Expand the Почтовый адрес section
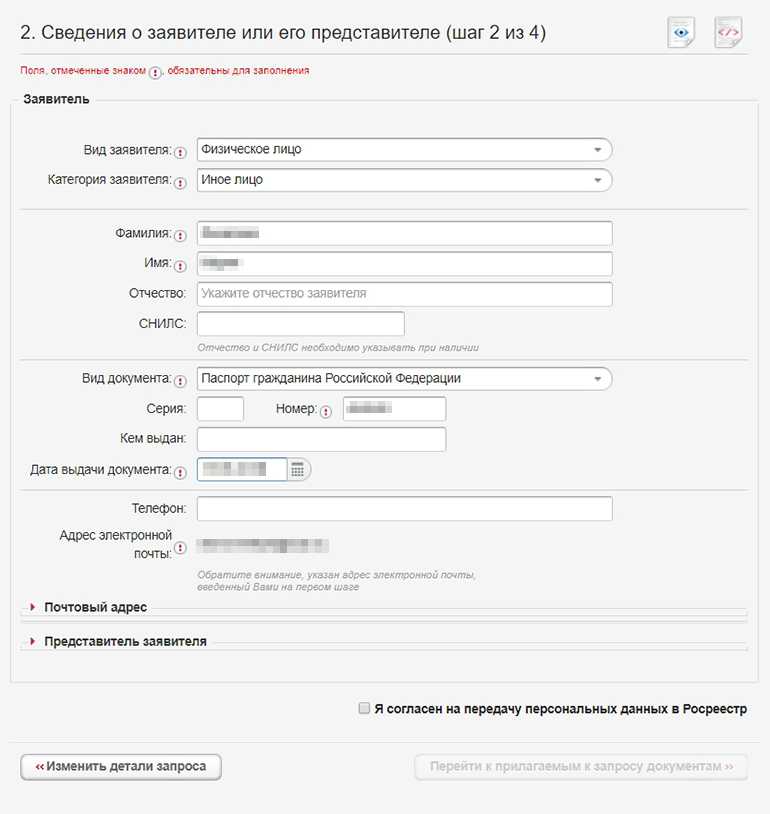This screenshot has width=770, height=814. coord(95,607)
